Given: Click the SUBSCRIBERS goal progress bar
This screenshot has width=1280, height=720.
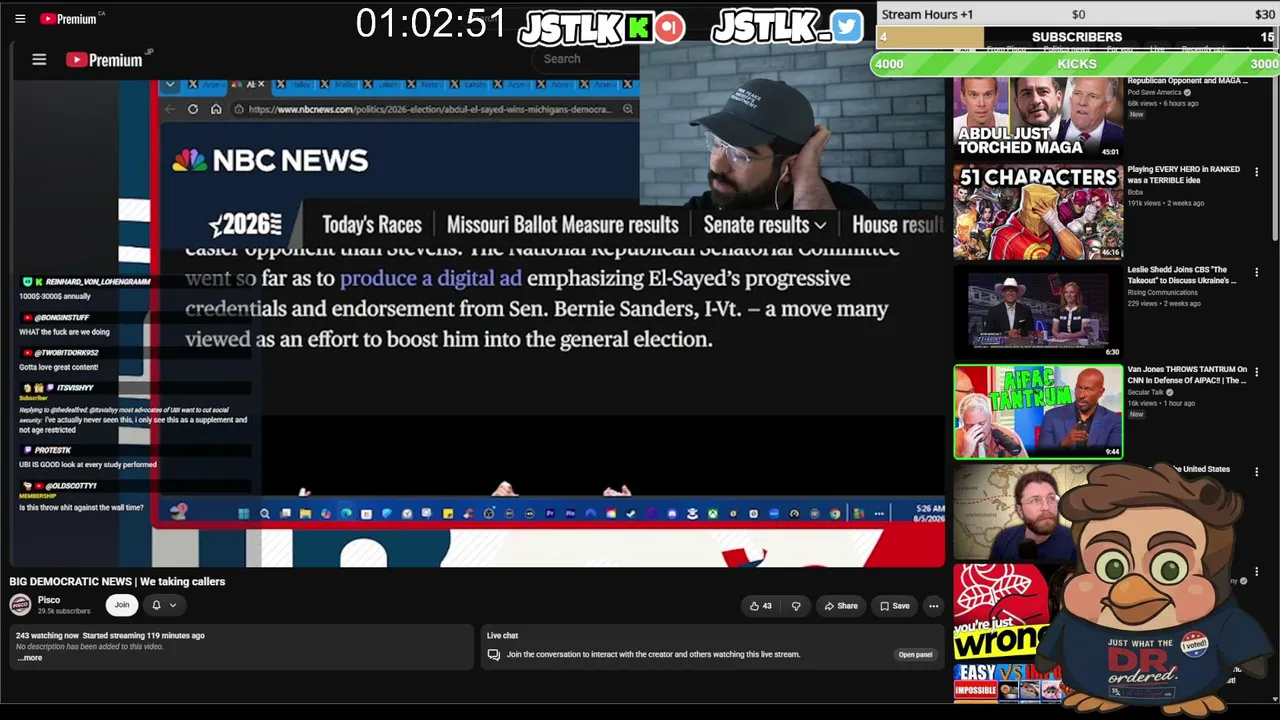Looking at the screenshot, I should (1077, 37).
